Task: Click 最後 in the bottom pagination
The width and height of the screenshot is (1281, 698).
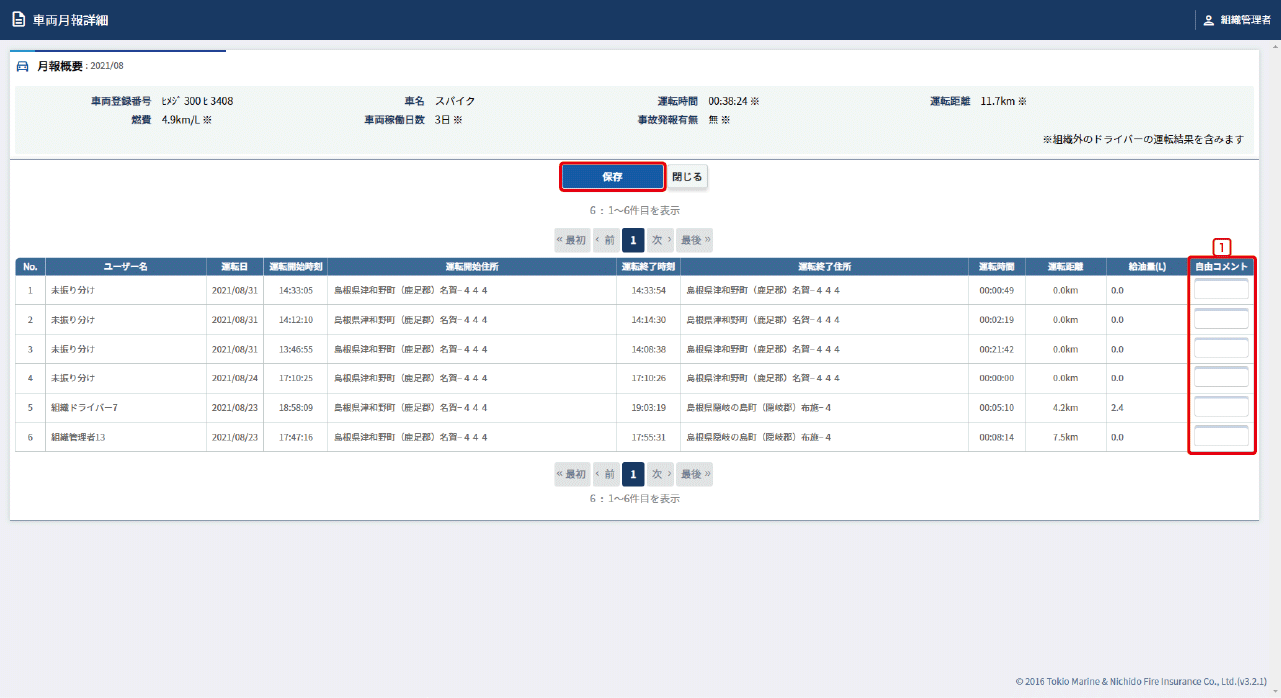Action: [x=694, y=474]
